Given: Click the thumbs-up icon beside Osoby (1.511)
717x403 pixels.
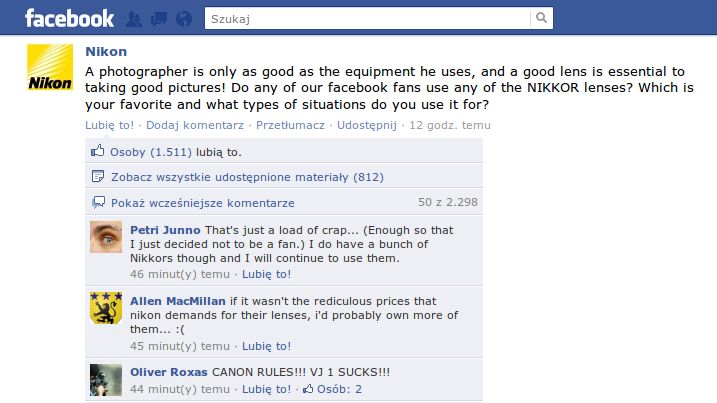Looking at the screenshot, I should tap(97, 150).
